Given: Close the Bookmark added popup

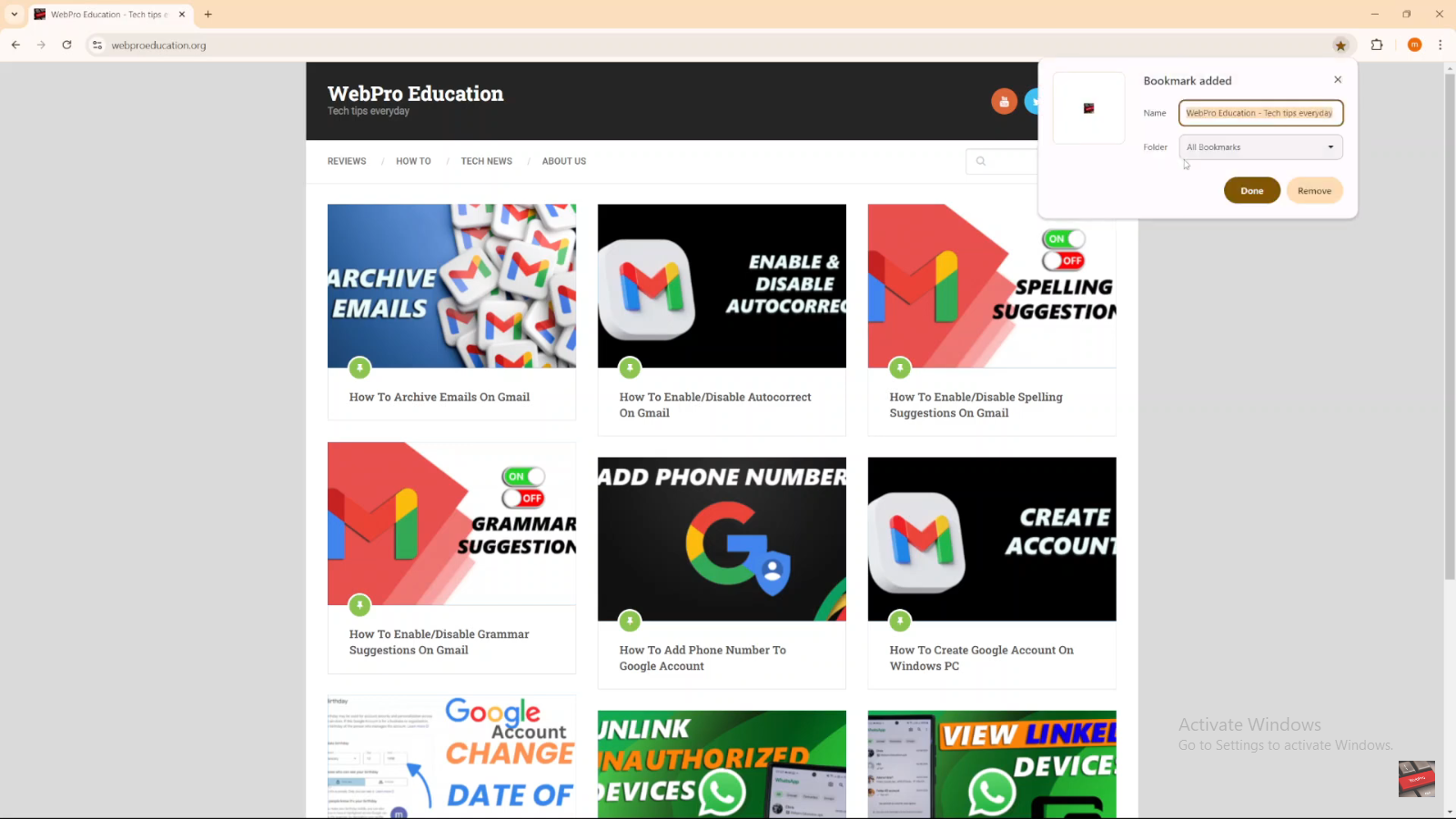Looking at the screenshot, I should click(1338, 80).
